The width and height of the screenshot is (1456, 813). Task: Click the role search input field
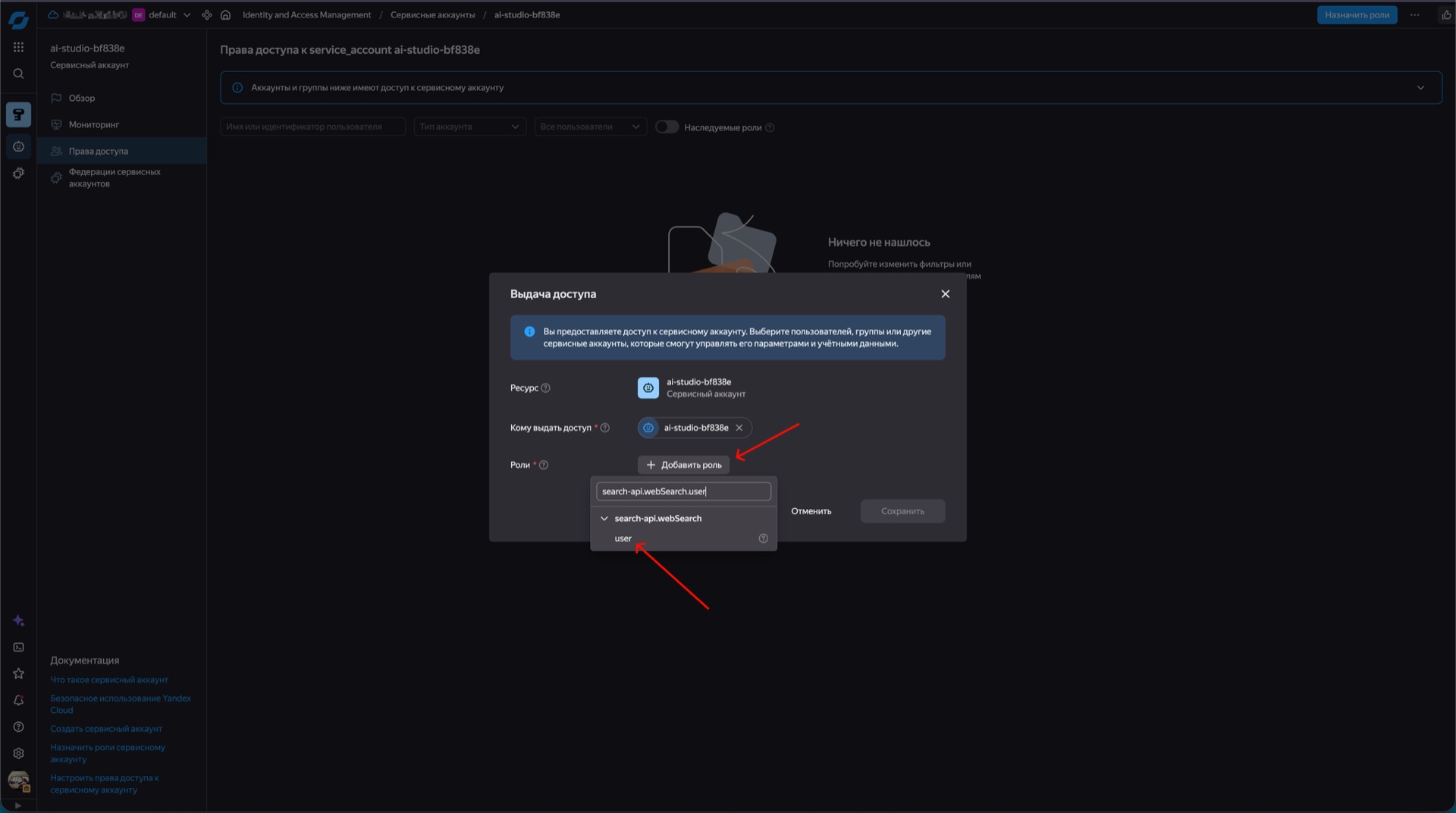(x=682, y=491)
